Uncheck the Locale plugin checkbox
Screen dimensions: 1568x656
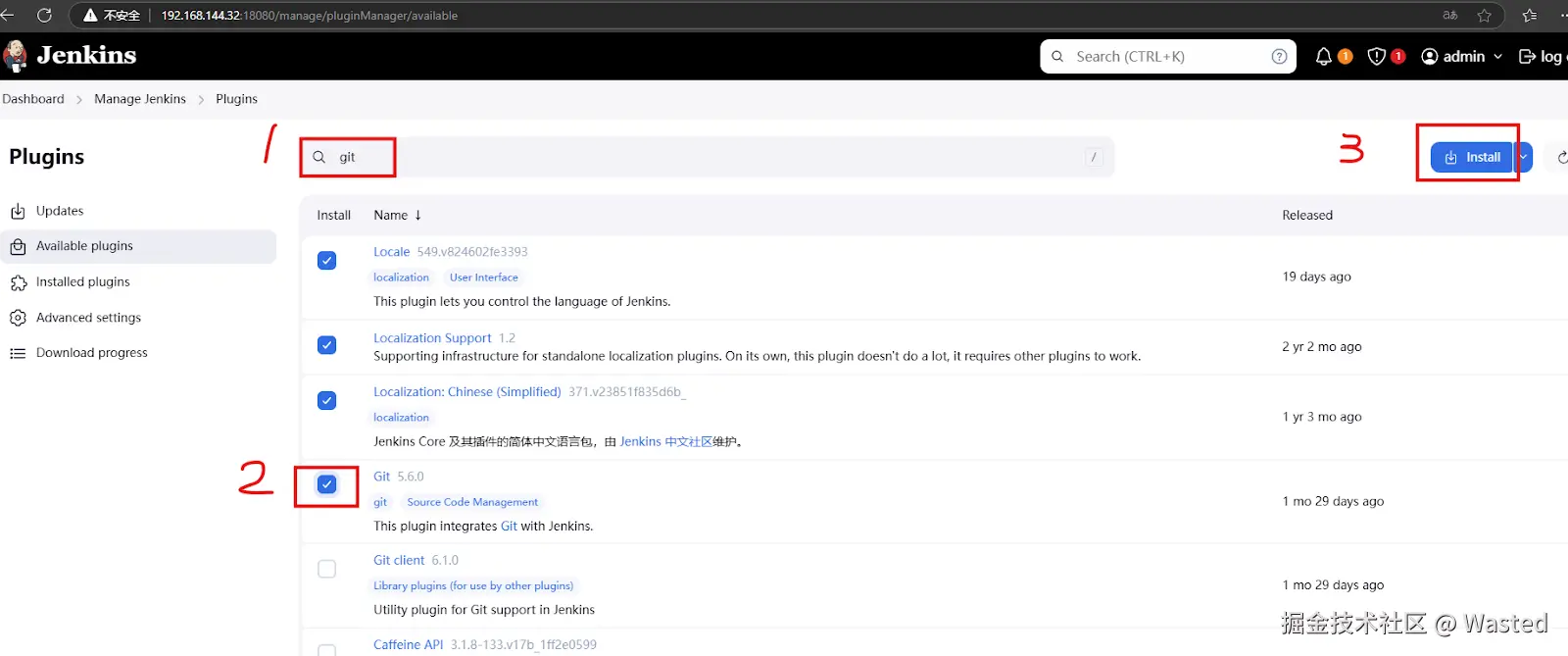(x=327, y=260)
